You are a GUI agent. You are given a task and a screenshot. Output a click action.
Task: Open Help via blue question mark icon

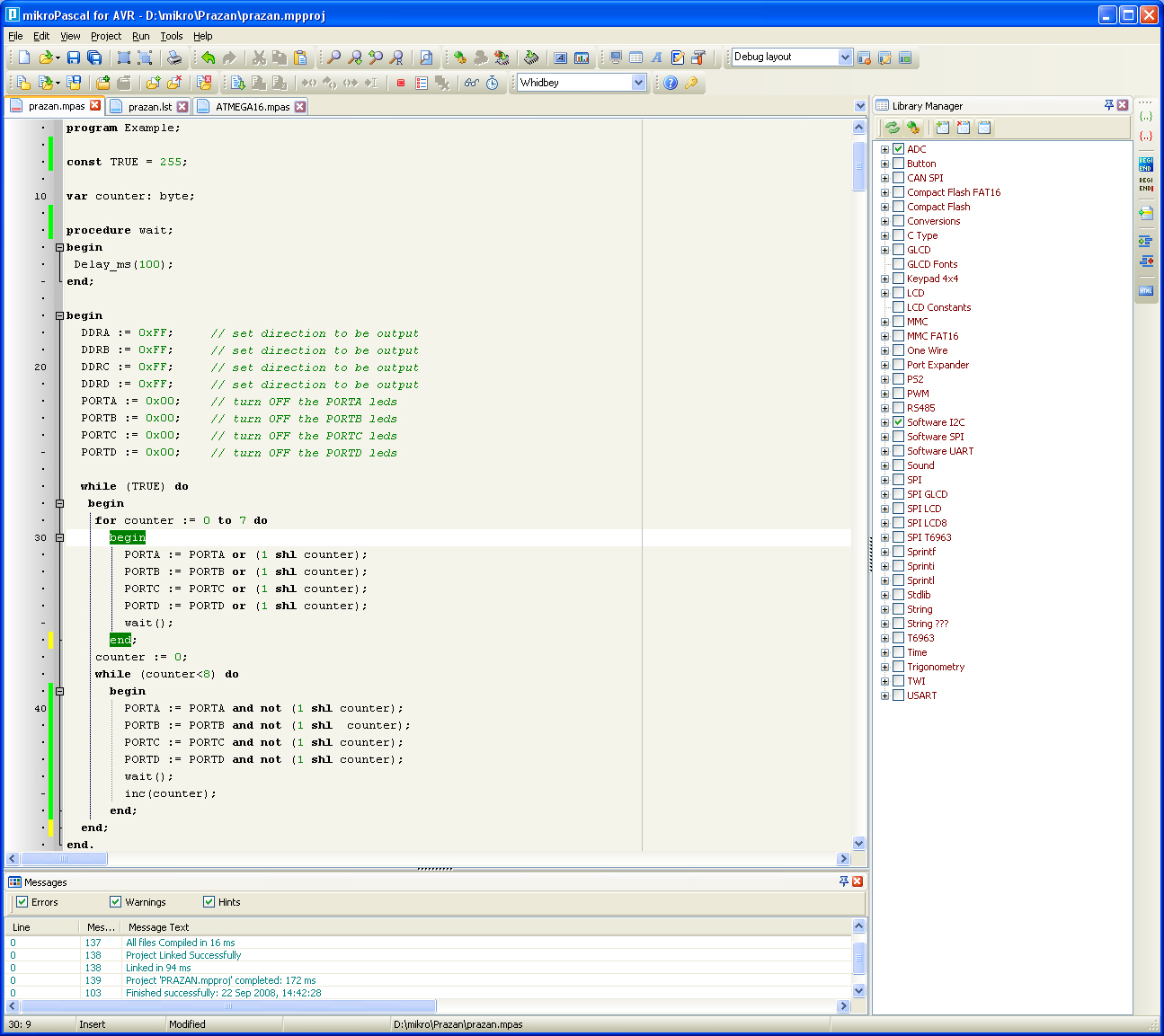click(x=671, y=83)
